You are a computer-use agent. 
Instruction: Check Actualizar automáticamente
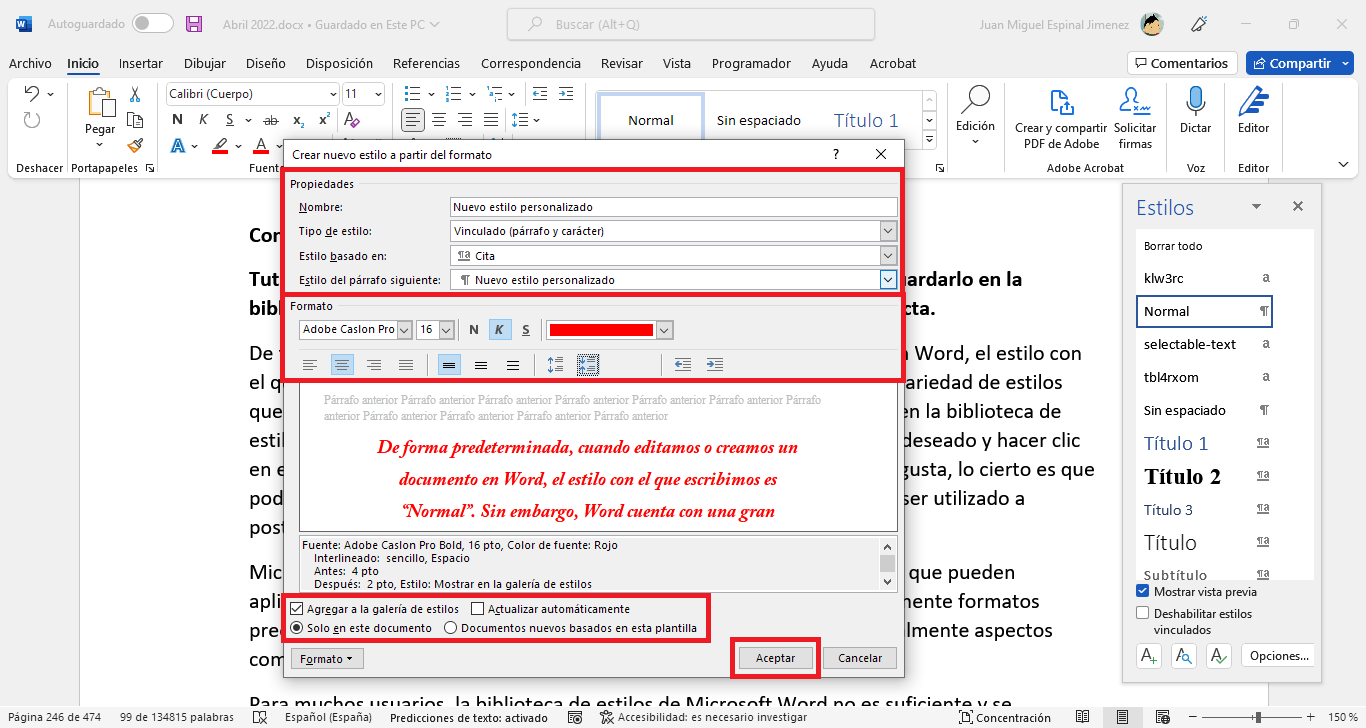(478, 609)
